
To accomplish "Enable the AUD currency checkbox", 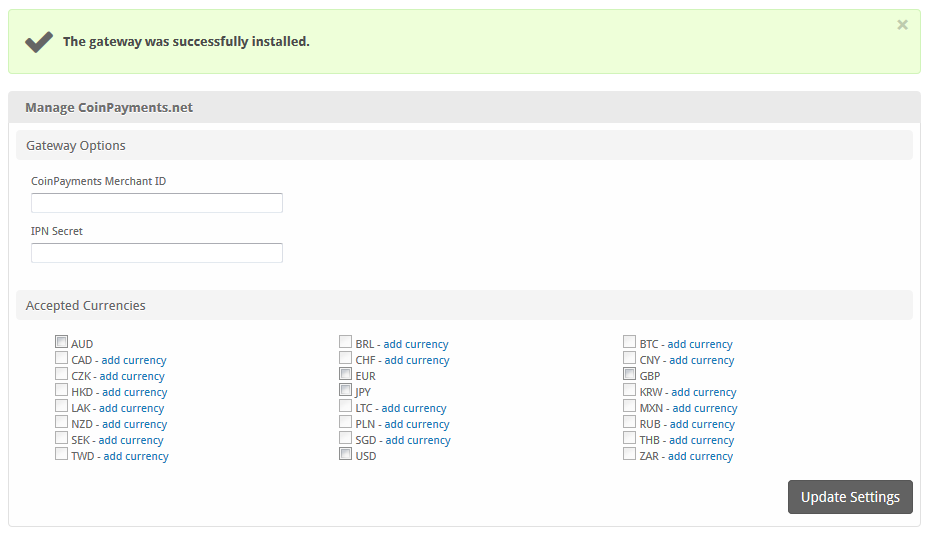I will 62,342.
